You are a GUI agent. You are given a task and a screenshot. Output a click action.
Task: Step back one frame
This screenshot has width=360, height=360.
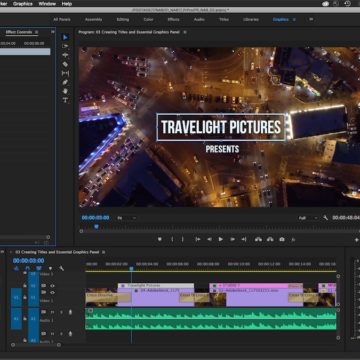[209, 239]
